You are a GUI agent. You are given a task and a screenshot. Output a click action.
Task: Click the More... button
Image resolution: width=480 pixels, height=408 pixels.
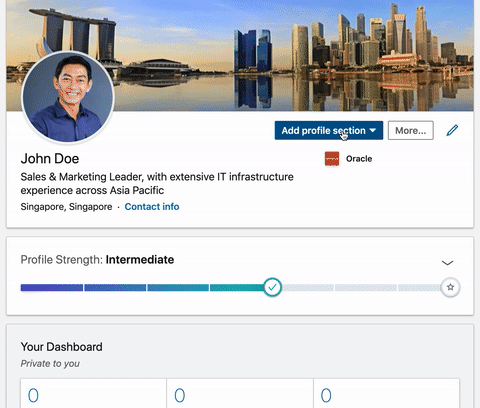(411, 130)
